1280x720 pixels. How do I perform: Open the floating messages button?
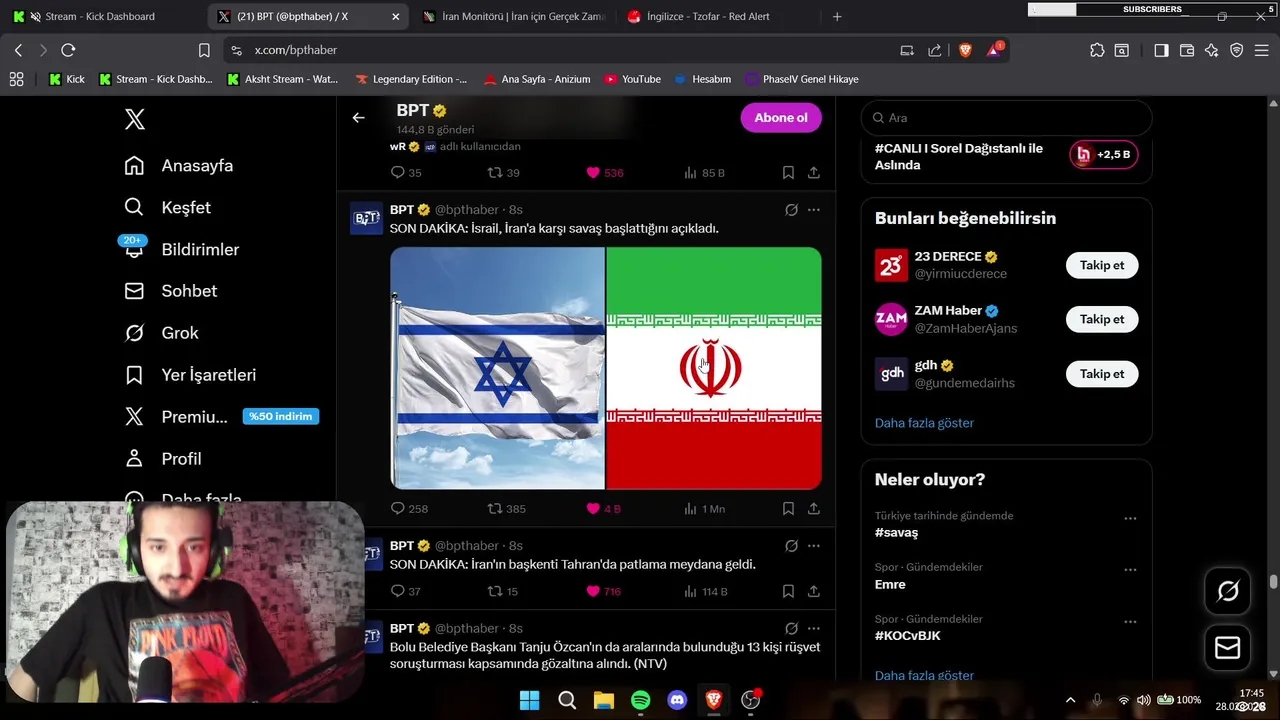1227,649
